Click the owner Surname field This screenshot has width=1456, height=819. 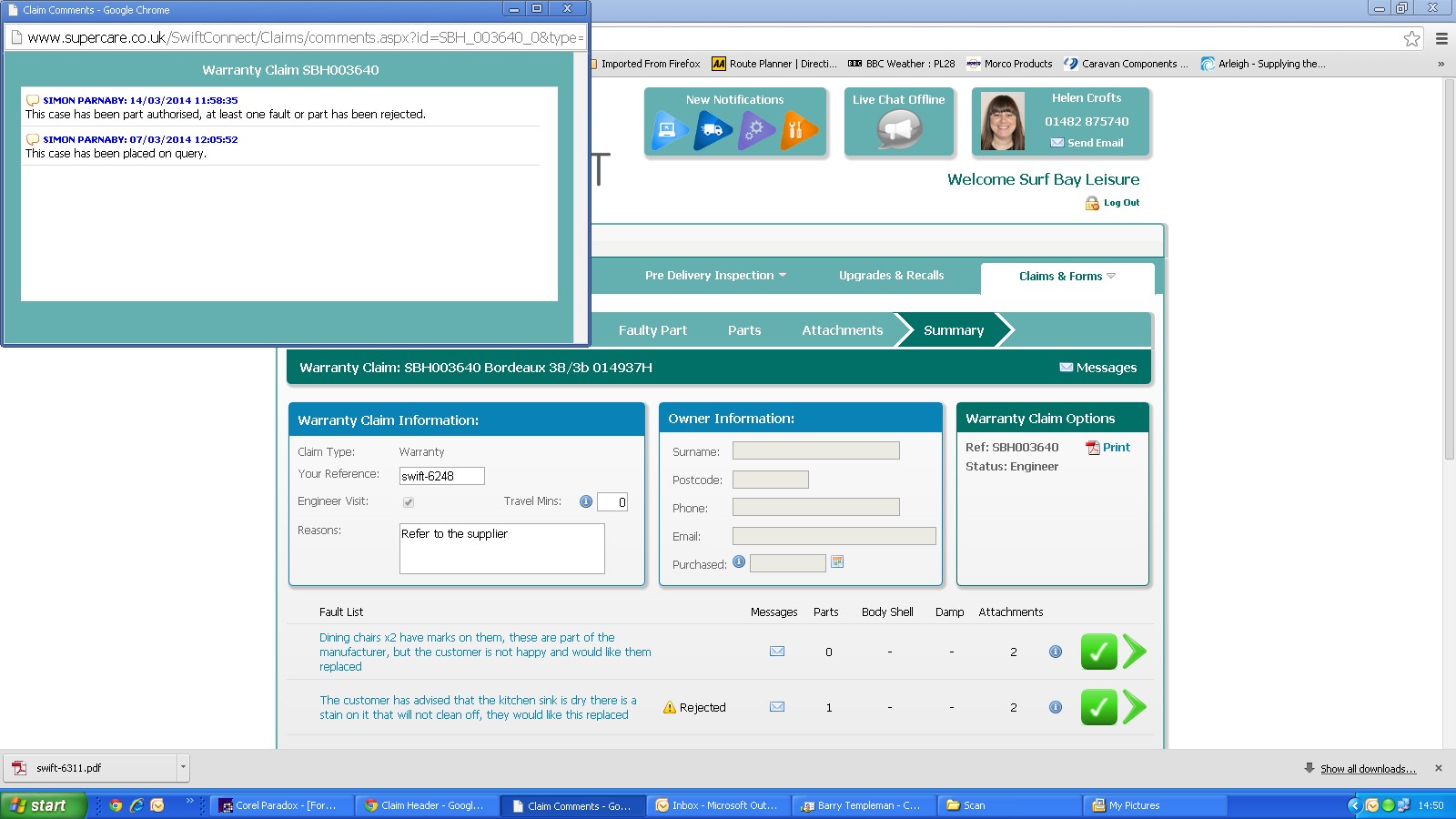(x=816, y=451)
